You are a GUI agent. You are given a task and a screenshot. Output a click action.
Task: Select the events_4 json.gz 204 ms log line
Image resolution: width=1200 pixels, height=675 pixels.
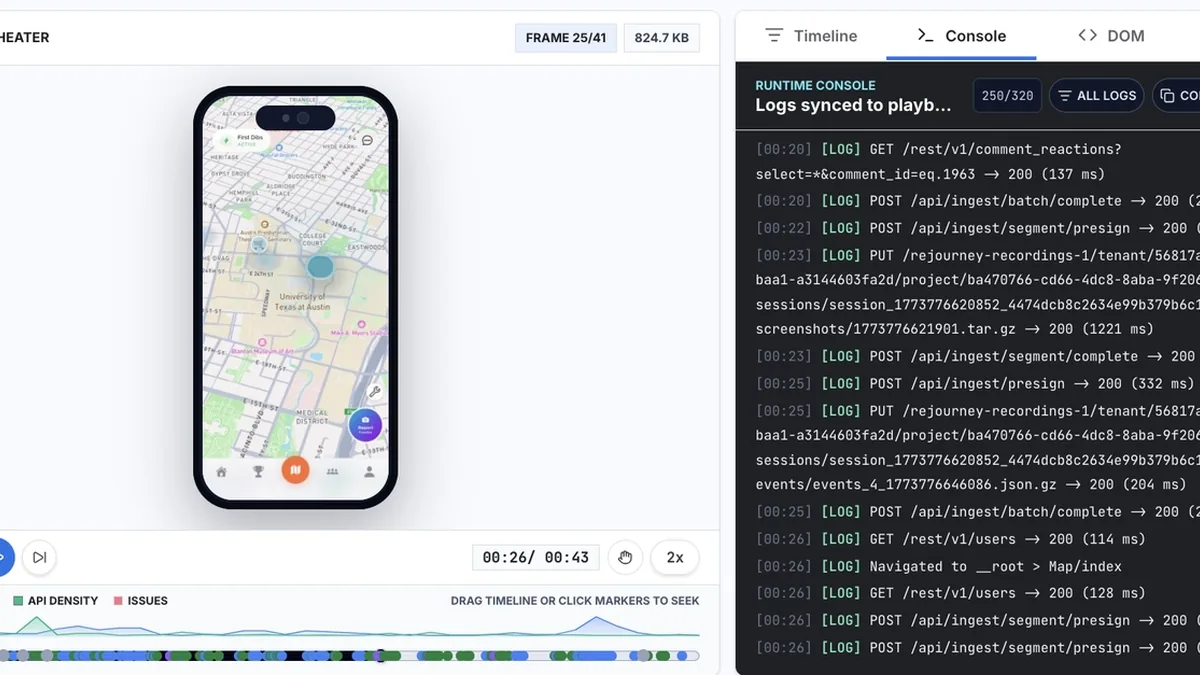(x=978, y=446)
